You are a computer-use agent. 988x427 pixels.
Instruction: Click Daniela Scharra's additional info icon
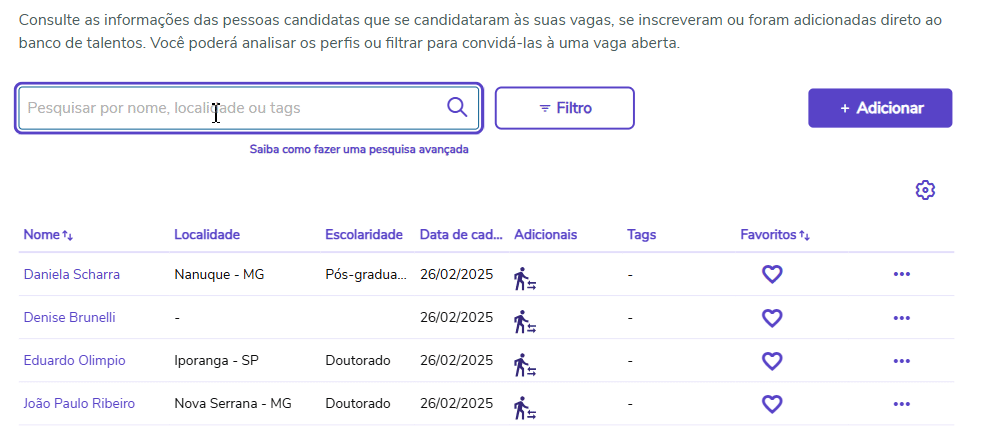pyautogui.click(x=525, y=278)
